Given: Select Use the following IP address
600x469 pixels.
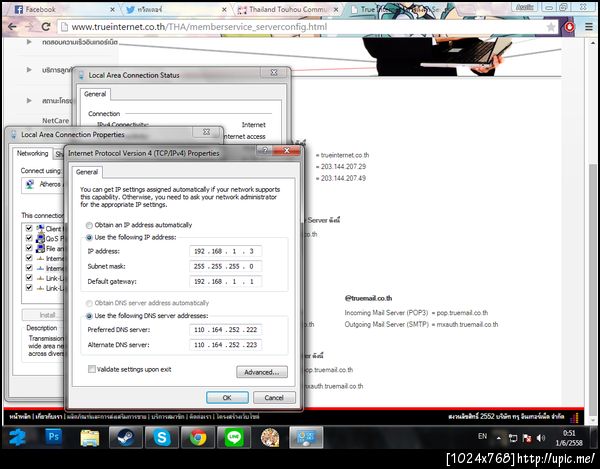Looking at the screenshot, I should click(89, 238).
